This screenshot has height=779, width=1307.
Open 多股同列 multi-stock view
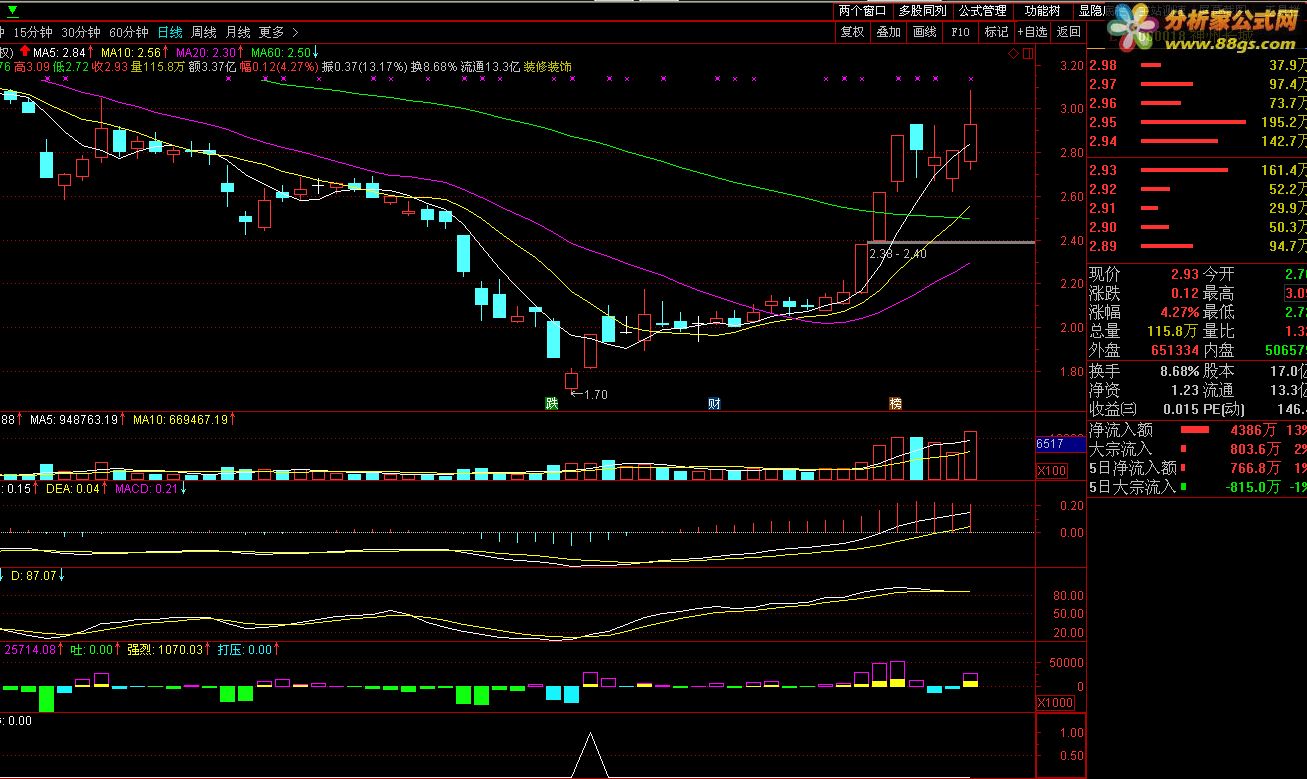point(922,11)
